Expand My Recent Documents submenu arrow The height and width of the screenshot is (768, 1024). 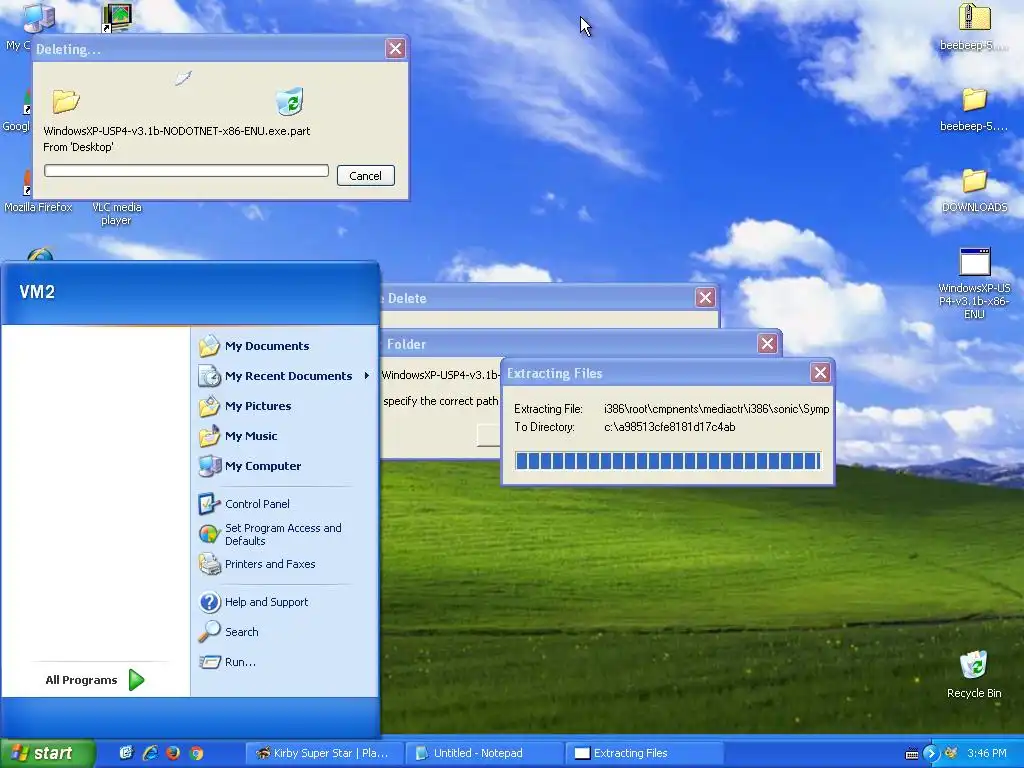(x=366, y=376)
